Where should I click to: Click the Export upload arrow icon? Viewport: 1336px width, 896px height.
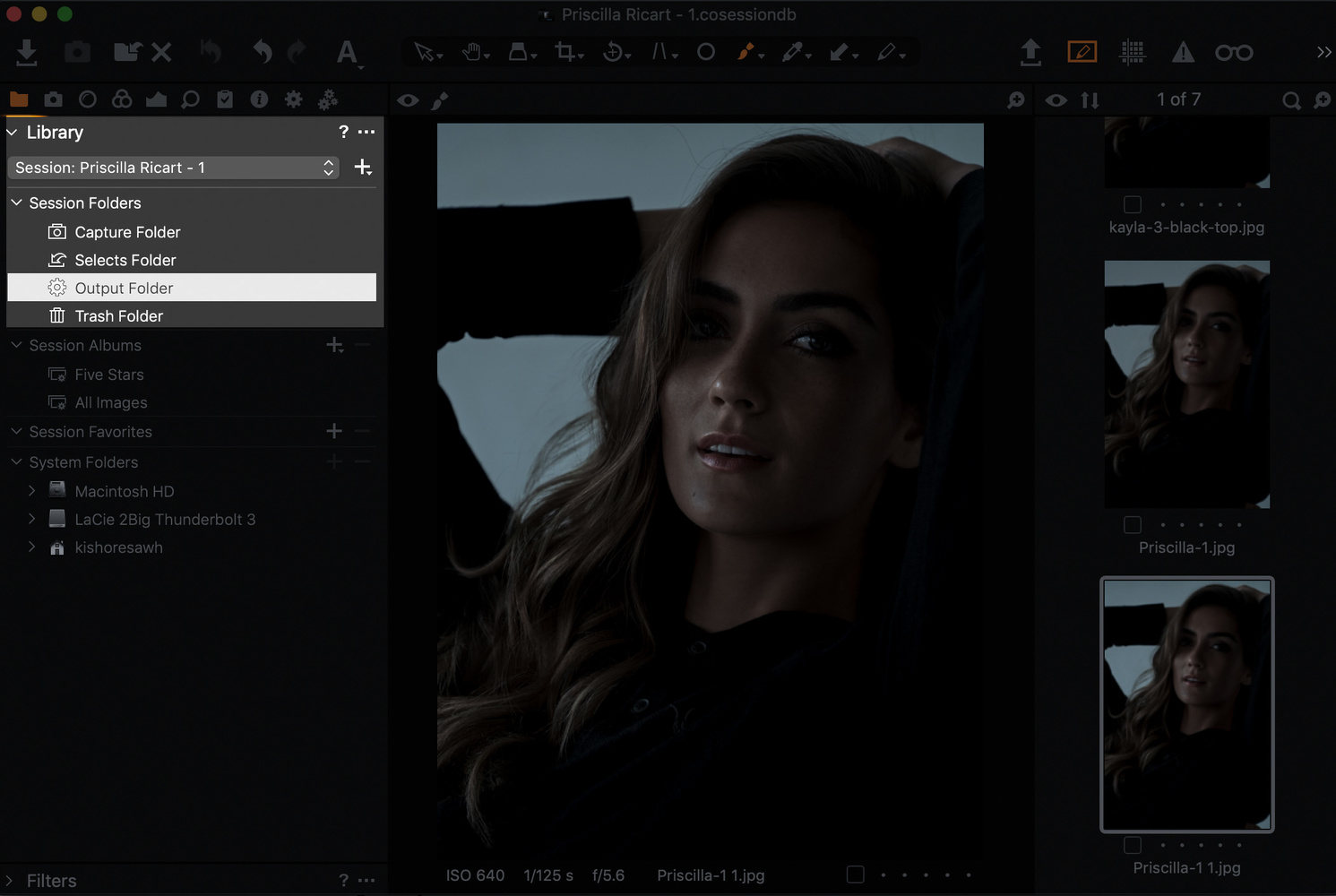coord(1030,53)
